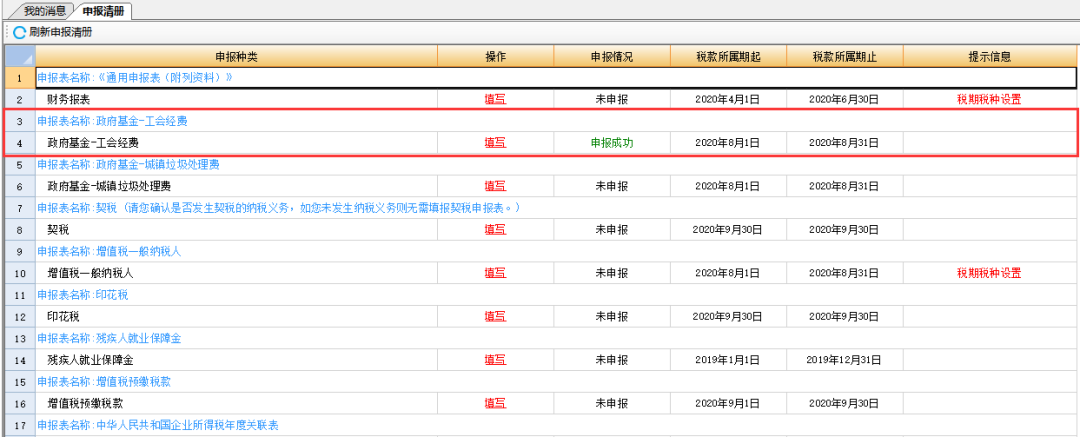This screenshot has height=437, width=1080.
Task: Click the 税款所属期止 column header
Action: point(844,57)
